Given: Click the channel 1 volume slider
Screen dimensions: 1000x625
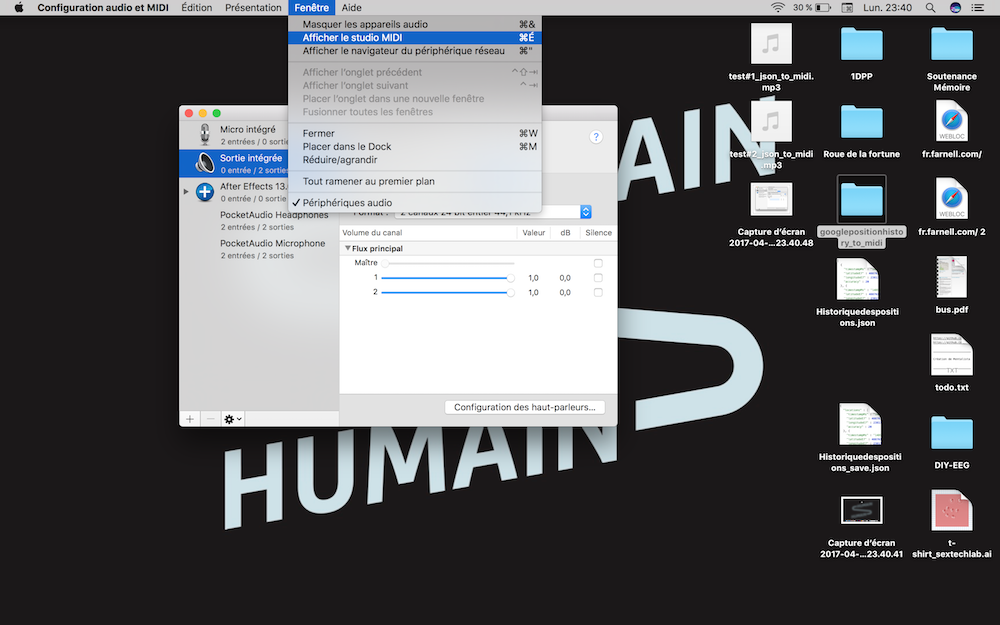Looking at the screenshot, I should pyautogui.click(x=446, y=278).
